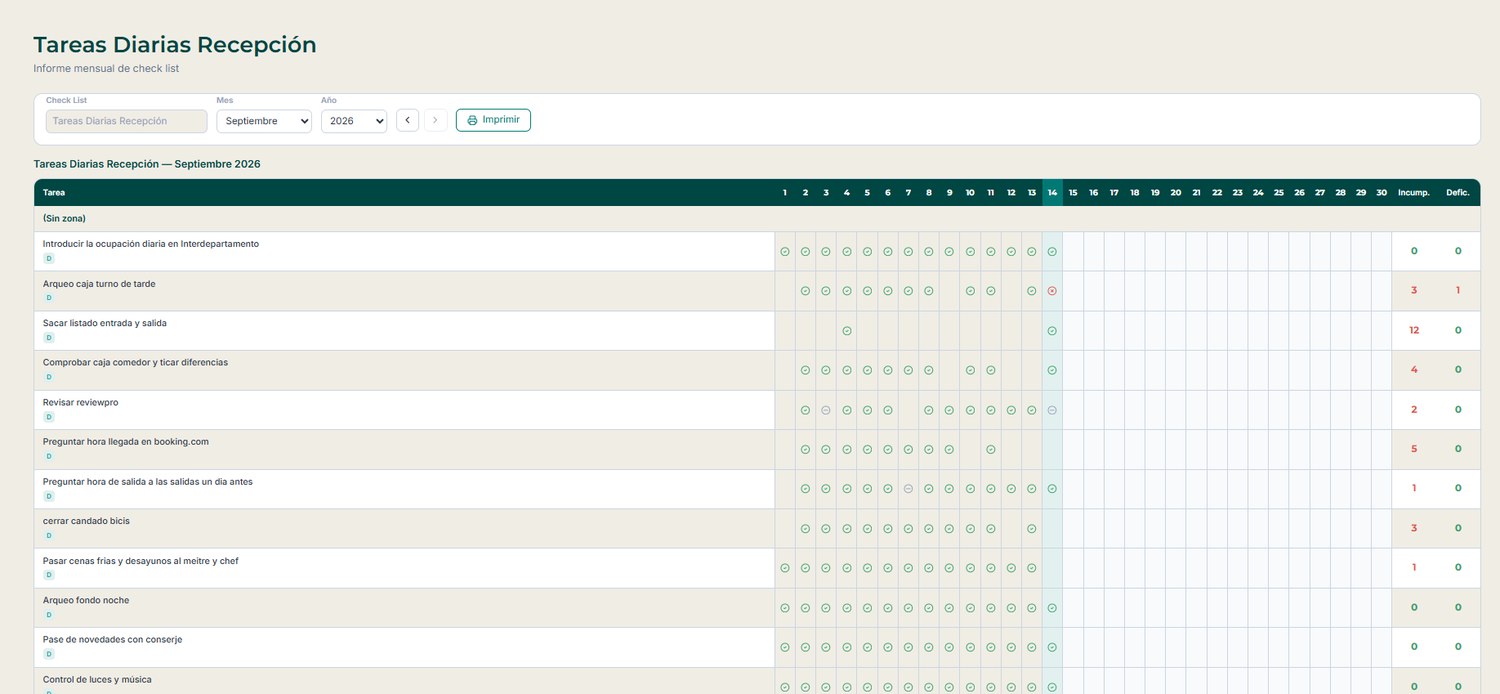The image size is (1500, 694).
Task: Click Defic. value 1 for Arqueo caja turno de tarde
Action: click(x=1458, y=291)
